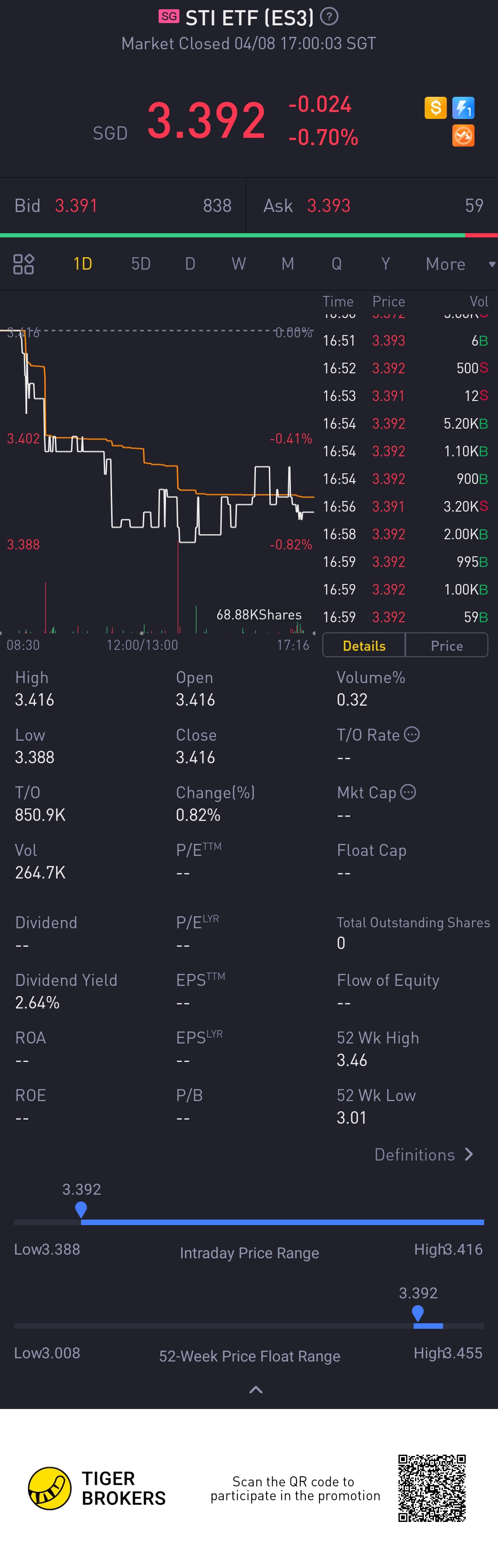This screenshot has width=498, height=1568.
Task: Tap the info icon next to Mkt Cap
Action: (409, 792)
